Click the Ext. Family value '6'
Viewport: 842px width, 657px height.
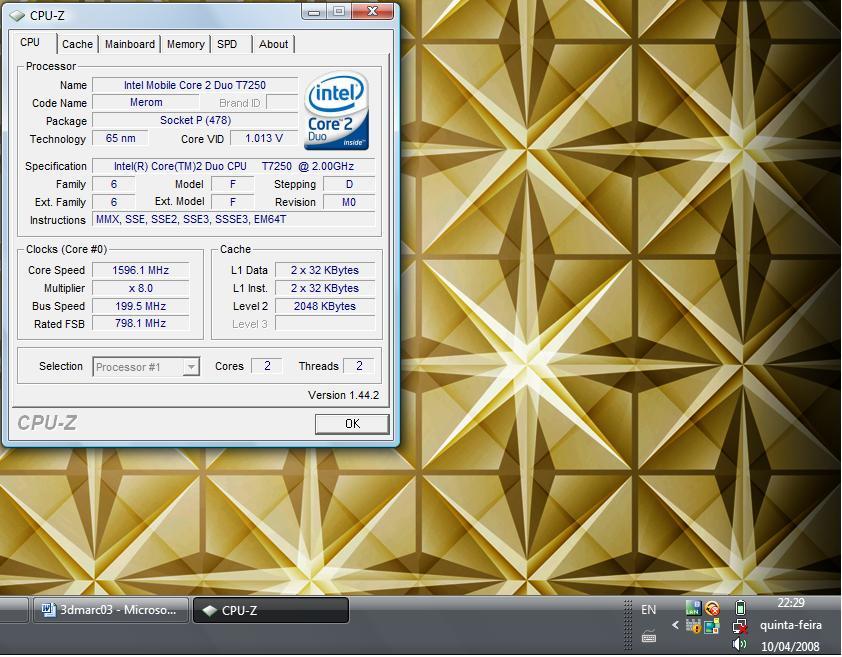coord(113,203)
